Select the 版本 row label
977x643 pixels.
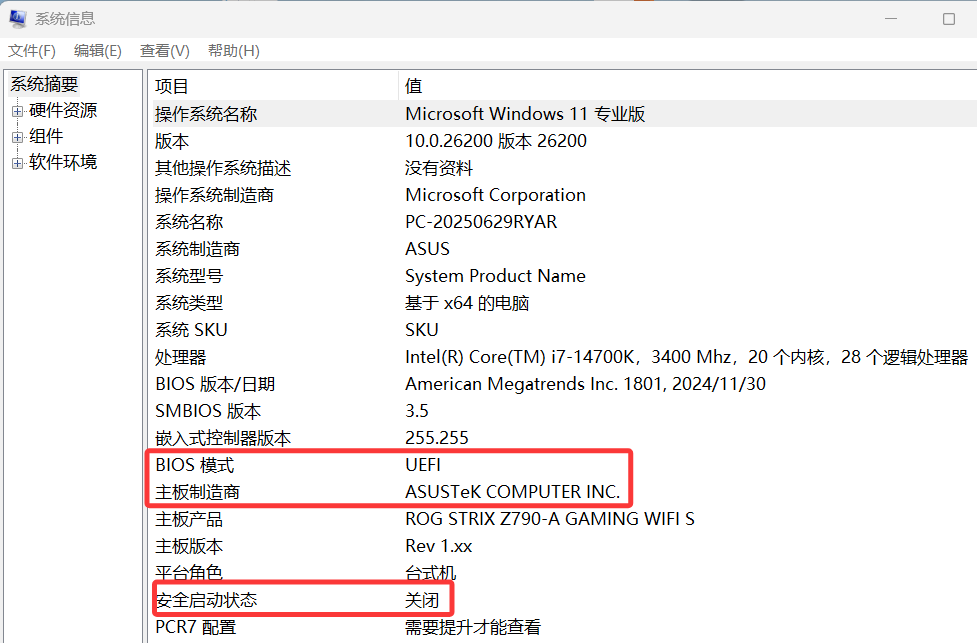pos(172,141)
